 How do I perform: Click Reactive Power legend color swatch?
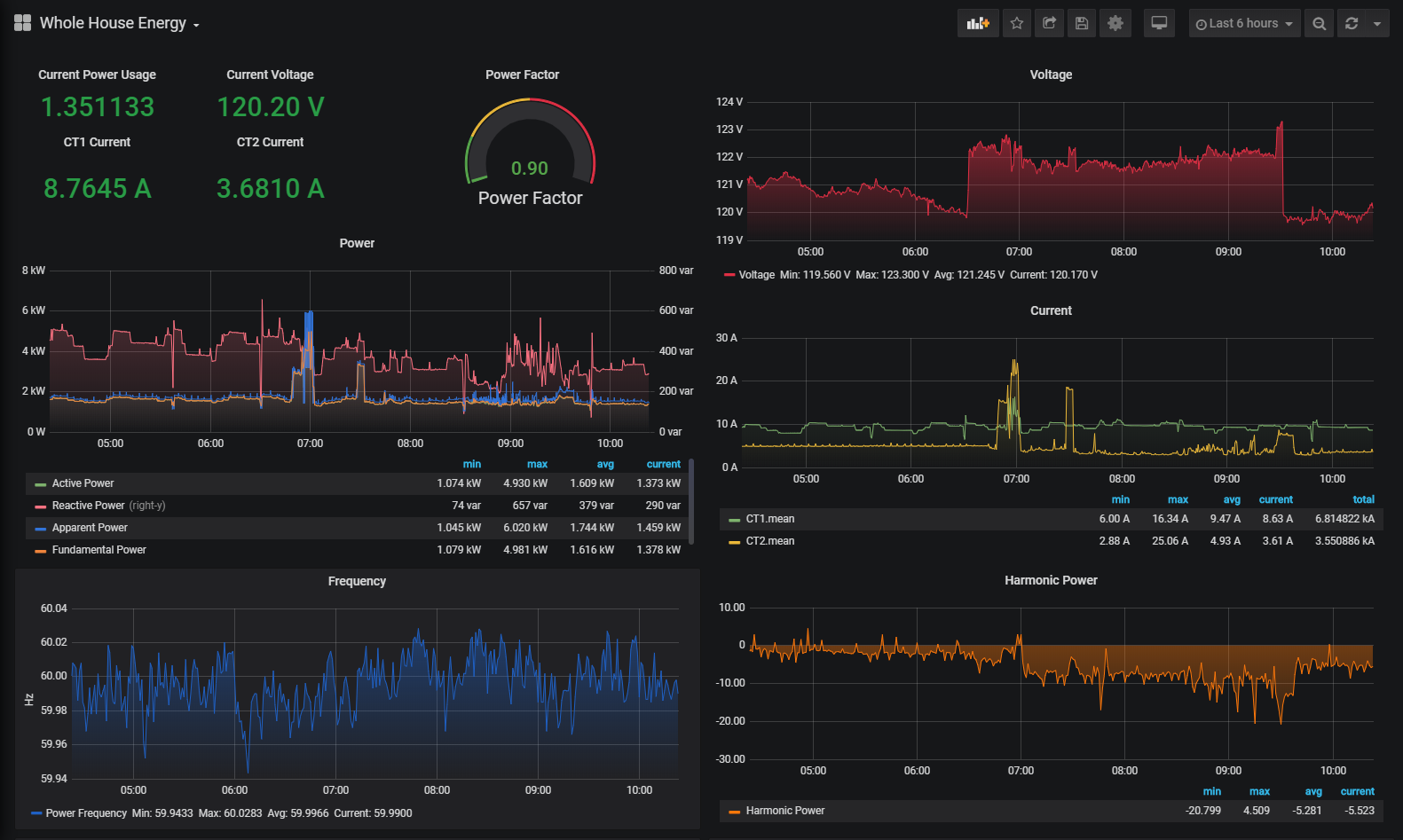coord(40,506)
